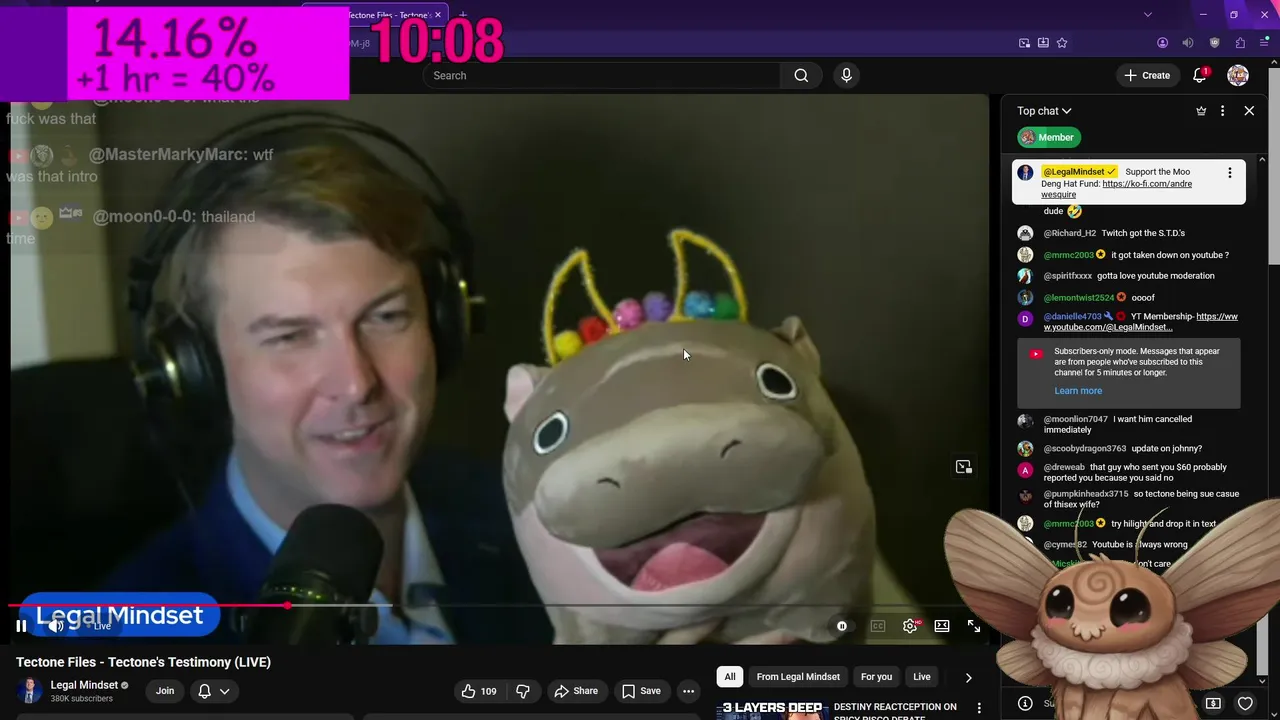This screenshot has height=720, width=1280.
Task: Click username @spiritfxxxx in chat
Action: pyautogui.click(x=1067, y=276)
